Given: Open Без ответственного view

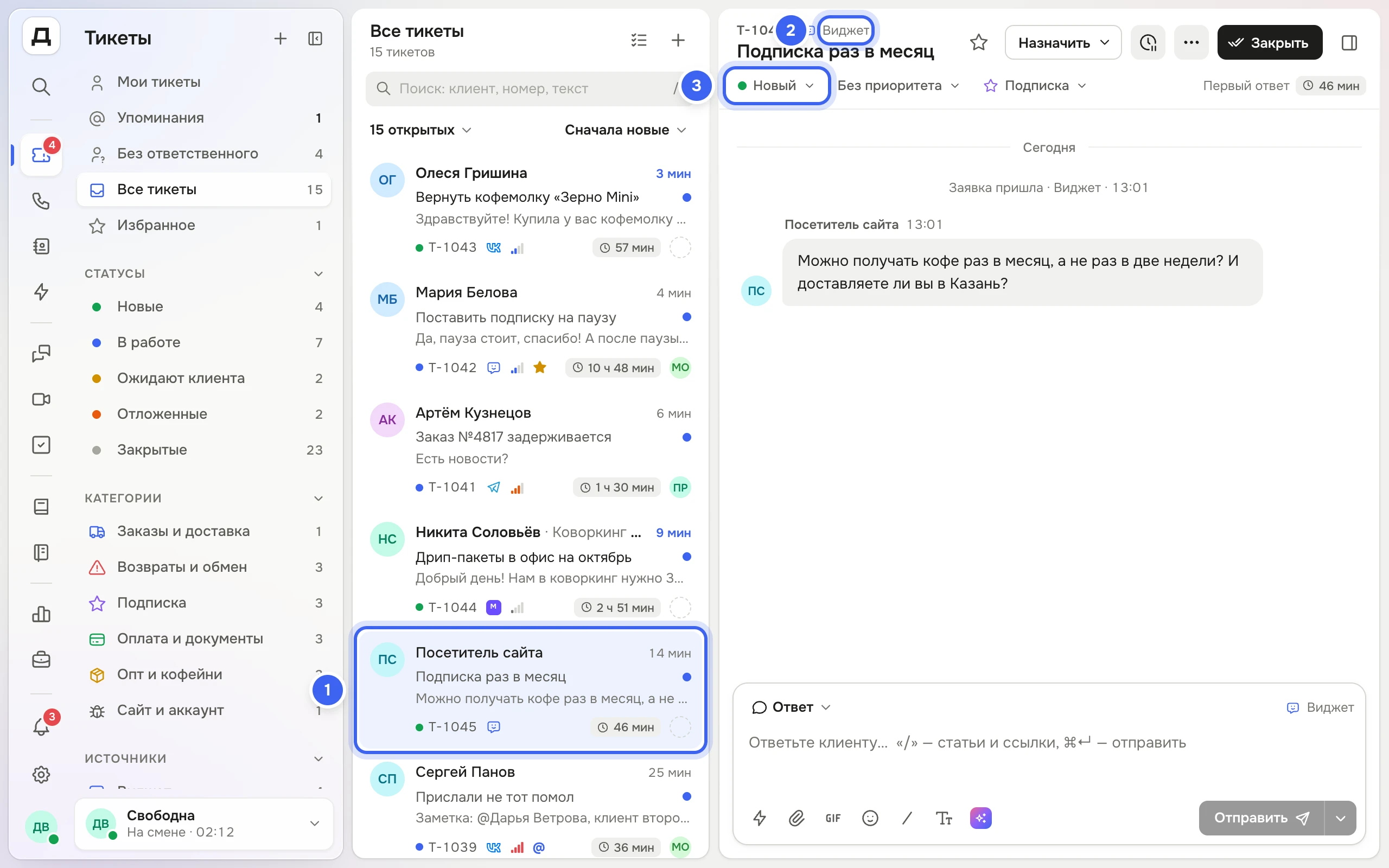Looking at the screenshot, I should pyautogui.click(x=204, y=154).
